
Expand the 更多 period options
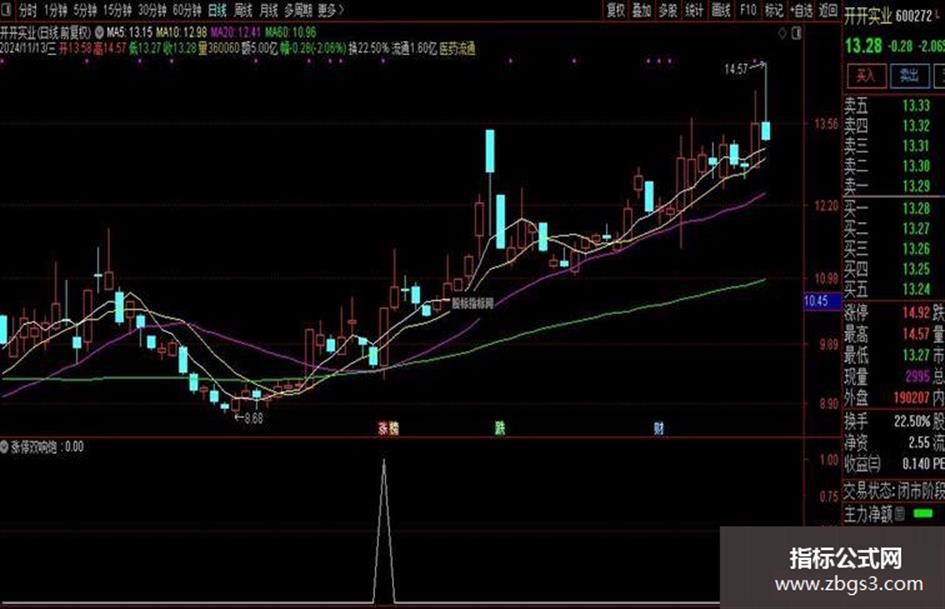(330, 10)
